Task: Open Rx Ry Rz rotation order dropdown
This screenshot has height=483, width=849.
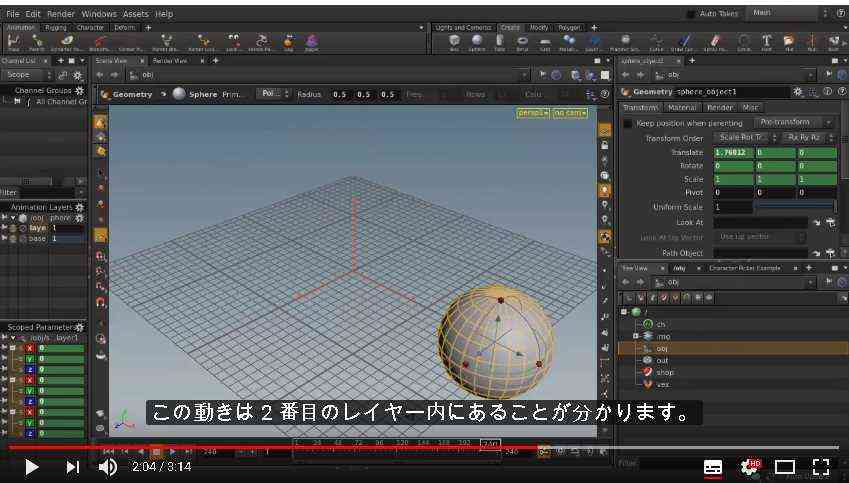Action: coord(808,138)
